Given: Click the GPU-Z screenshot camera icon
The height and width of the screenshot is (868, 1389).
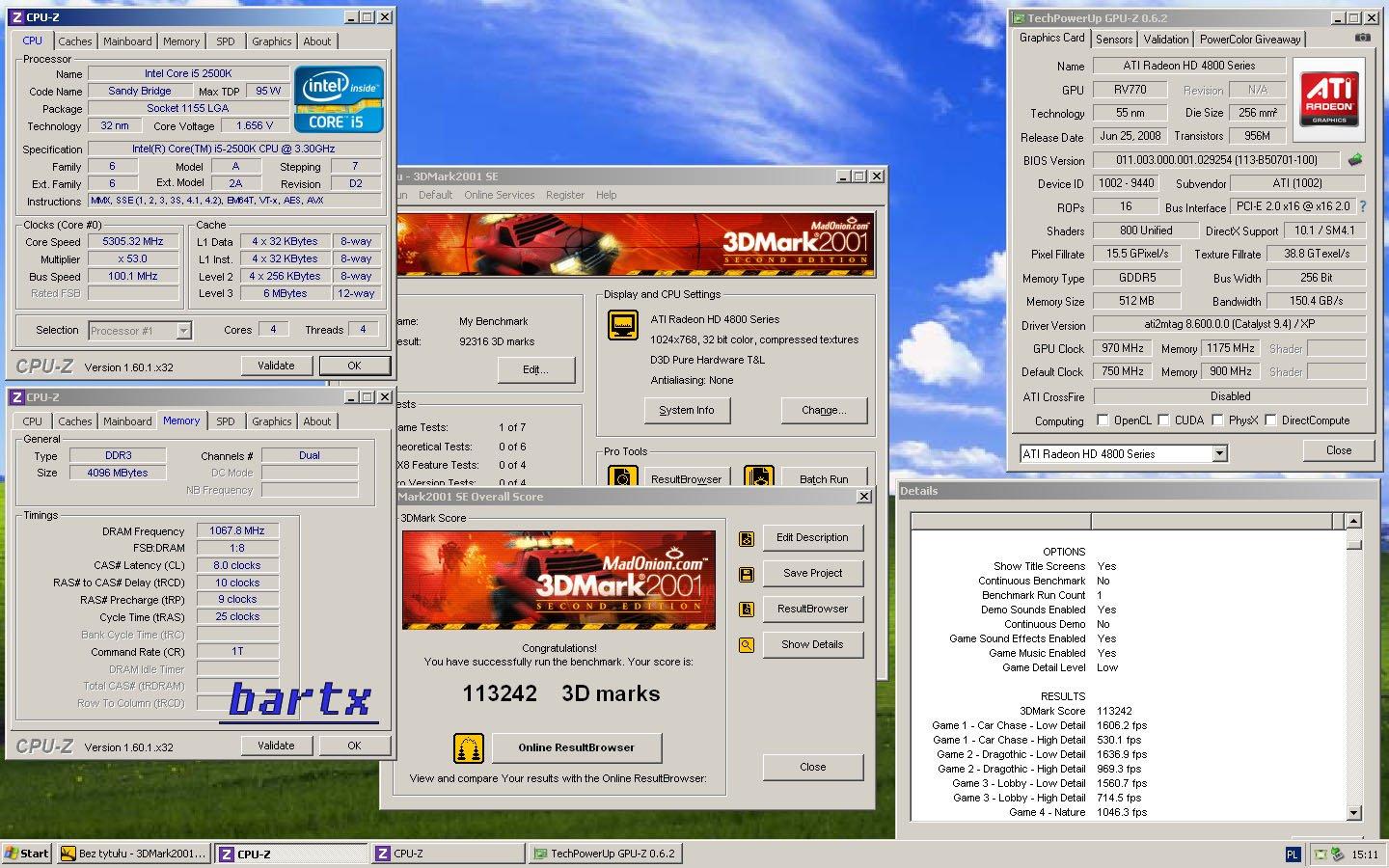Looking at the screenshot, I should point(1362,38).
